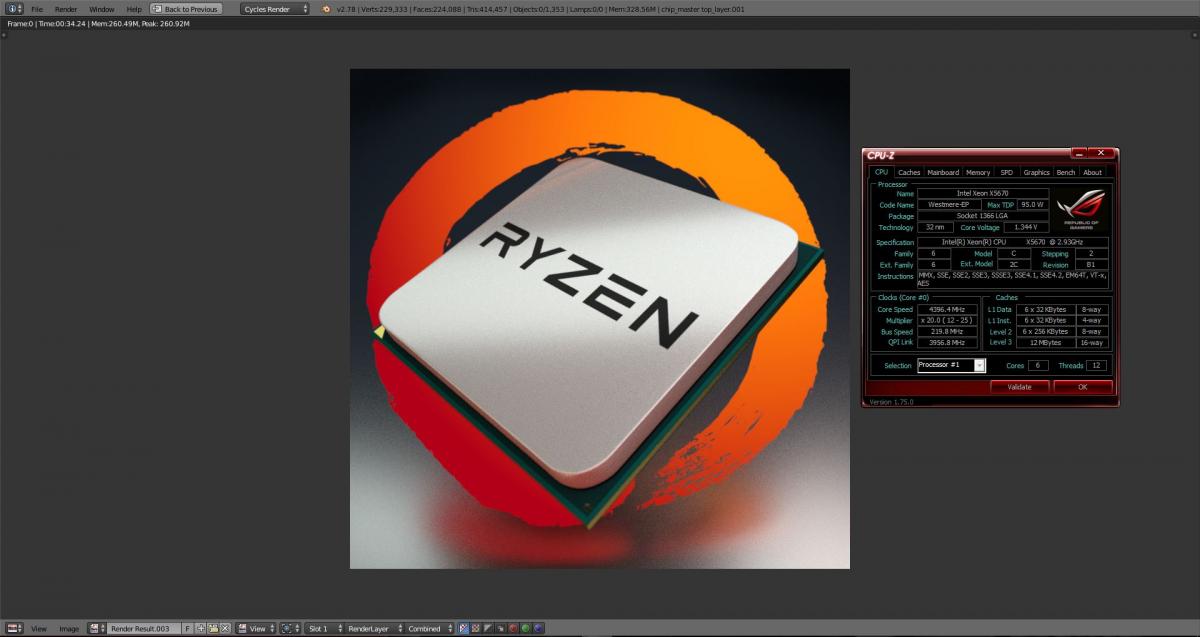Click the Back to Previous button
1200x637 pixels.
[x=185, y=9]
